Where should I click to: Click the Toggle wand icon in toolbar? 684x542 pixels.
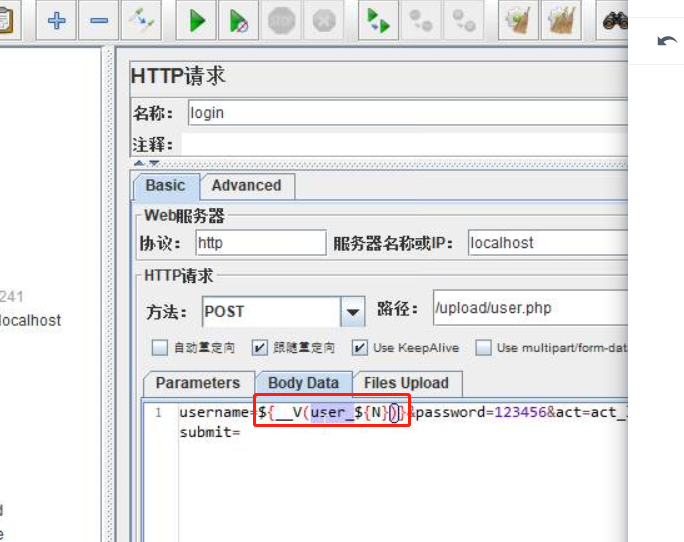pyautogui.click(x=141, y=20)
